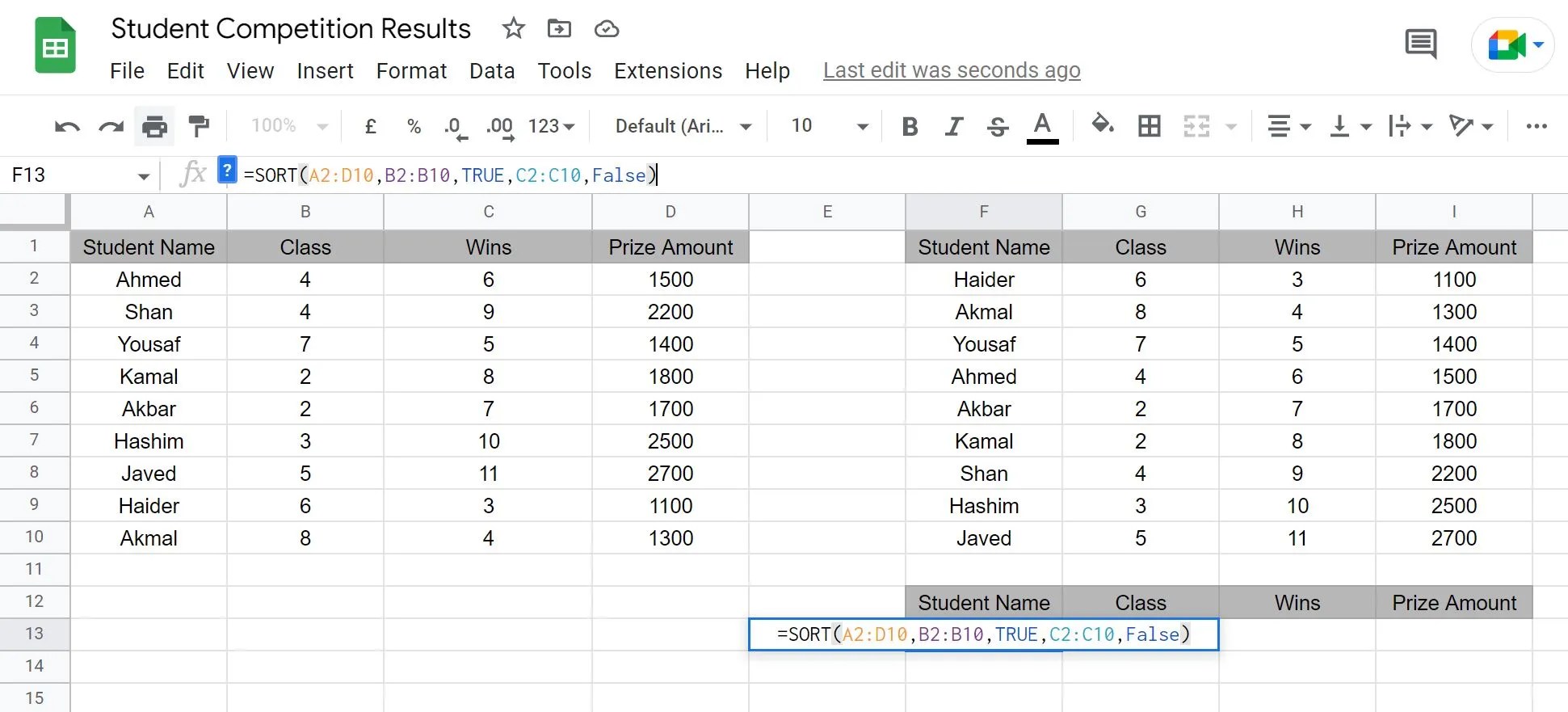Click the Wins header in C1

click(x=488, y=247)
